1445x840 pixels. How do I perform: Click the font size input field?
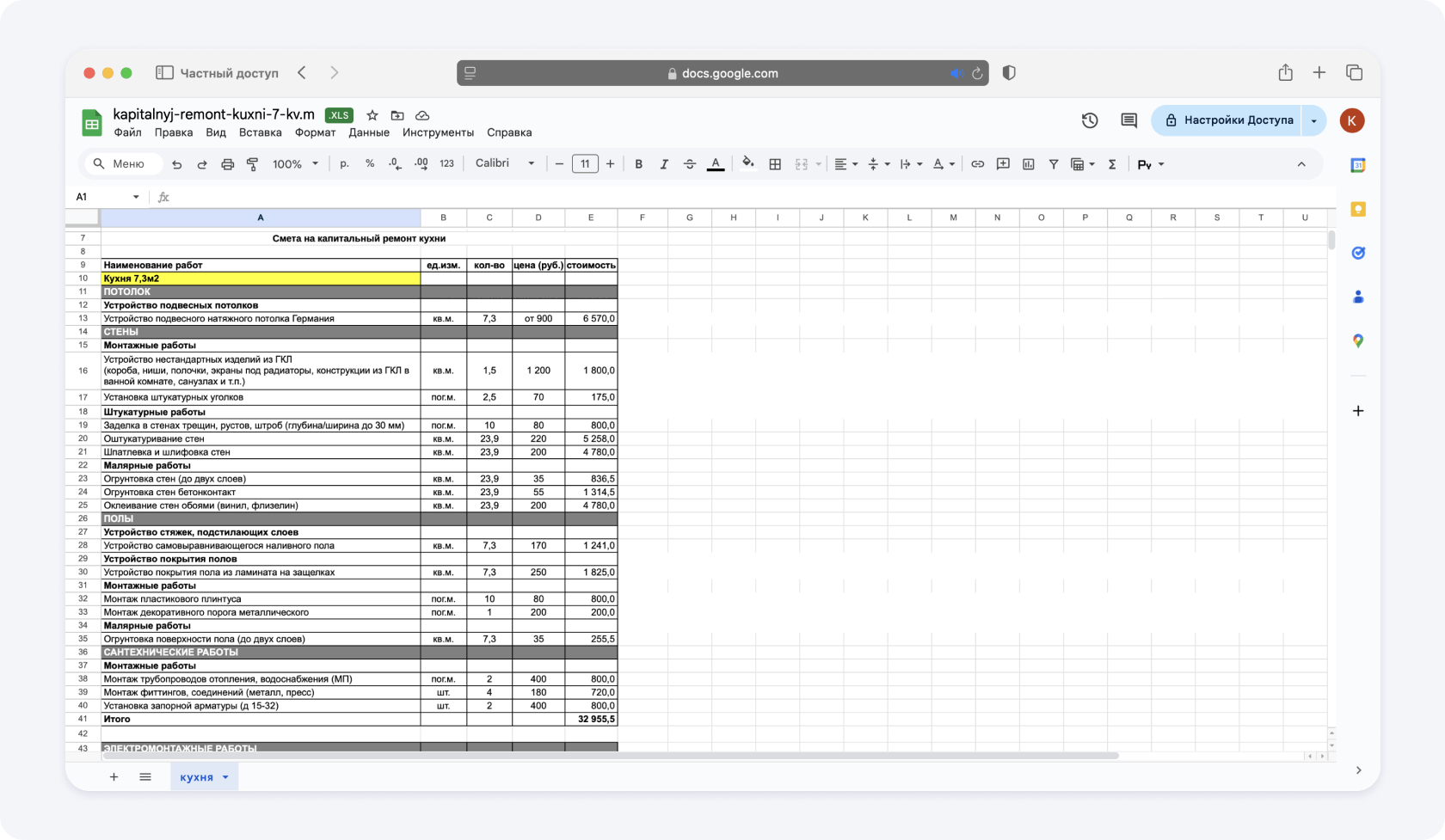tap(585, 164)
